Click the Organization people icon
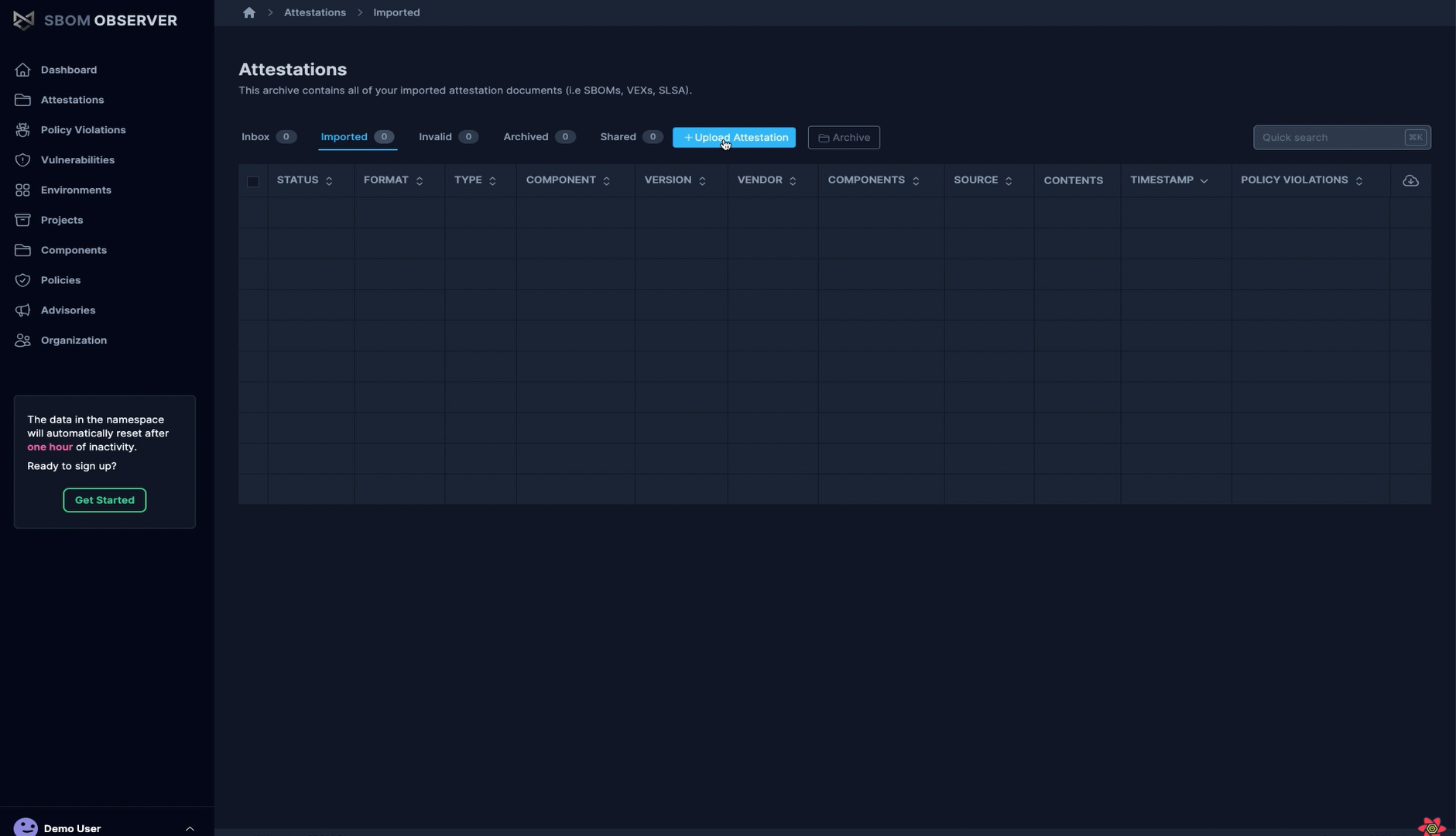 [x=22, y=341]
